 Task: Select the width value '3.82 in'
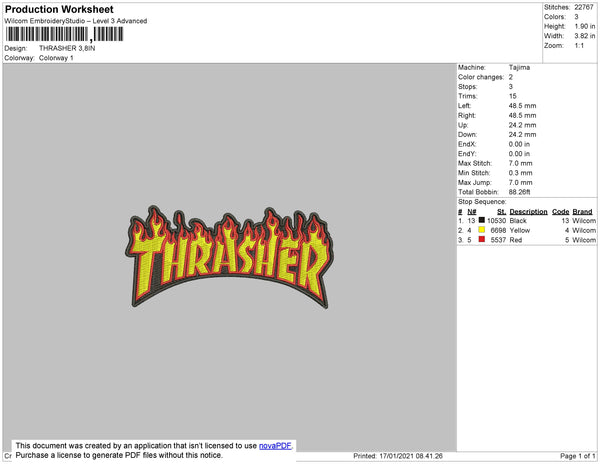tap(585, 36)
